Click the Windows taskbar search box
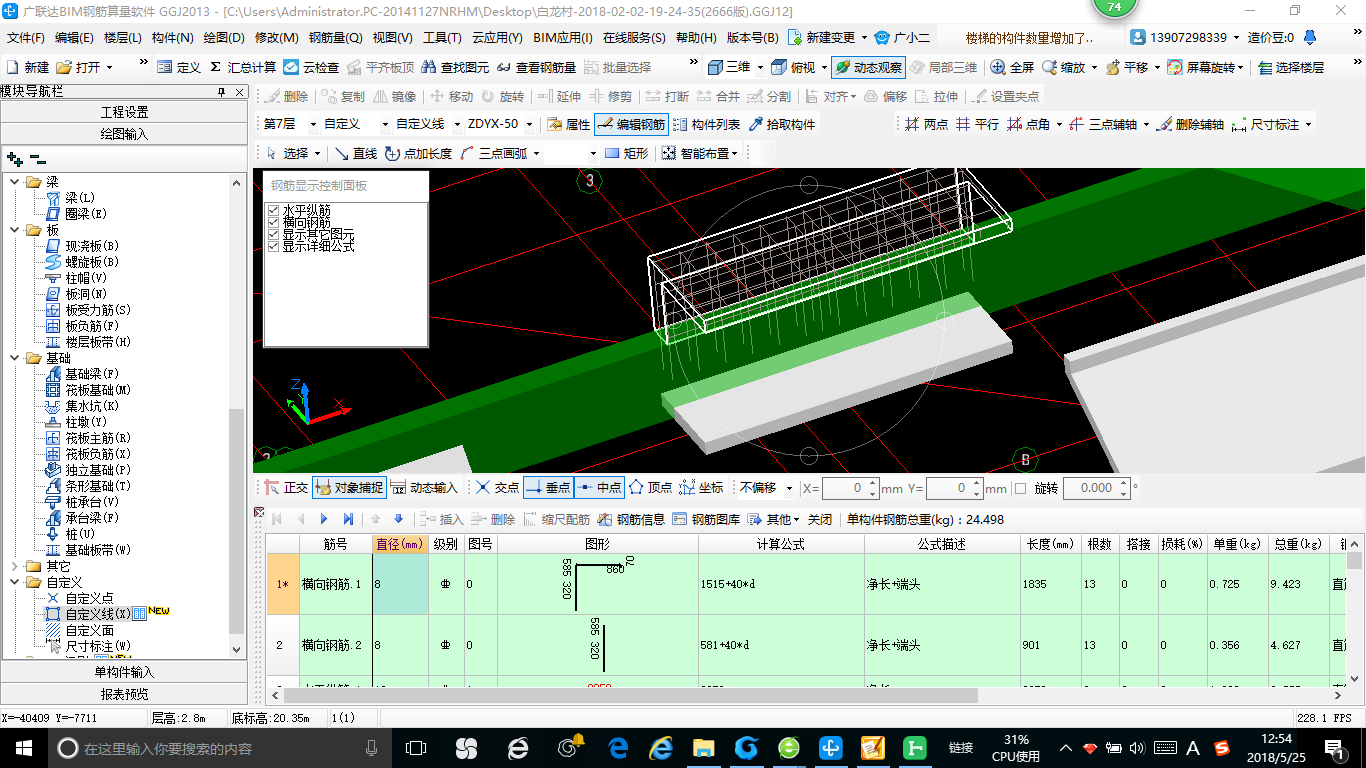1366x768 pixels. click(218, 748)
